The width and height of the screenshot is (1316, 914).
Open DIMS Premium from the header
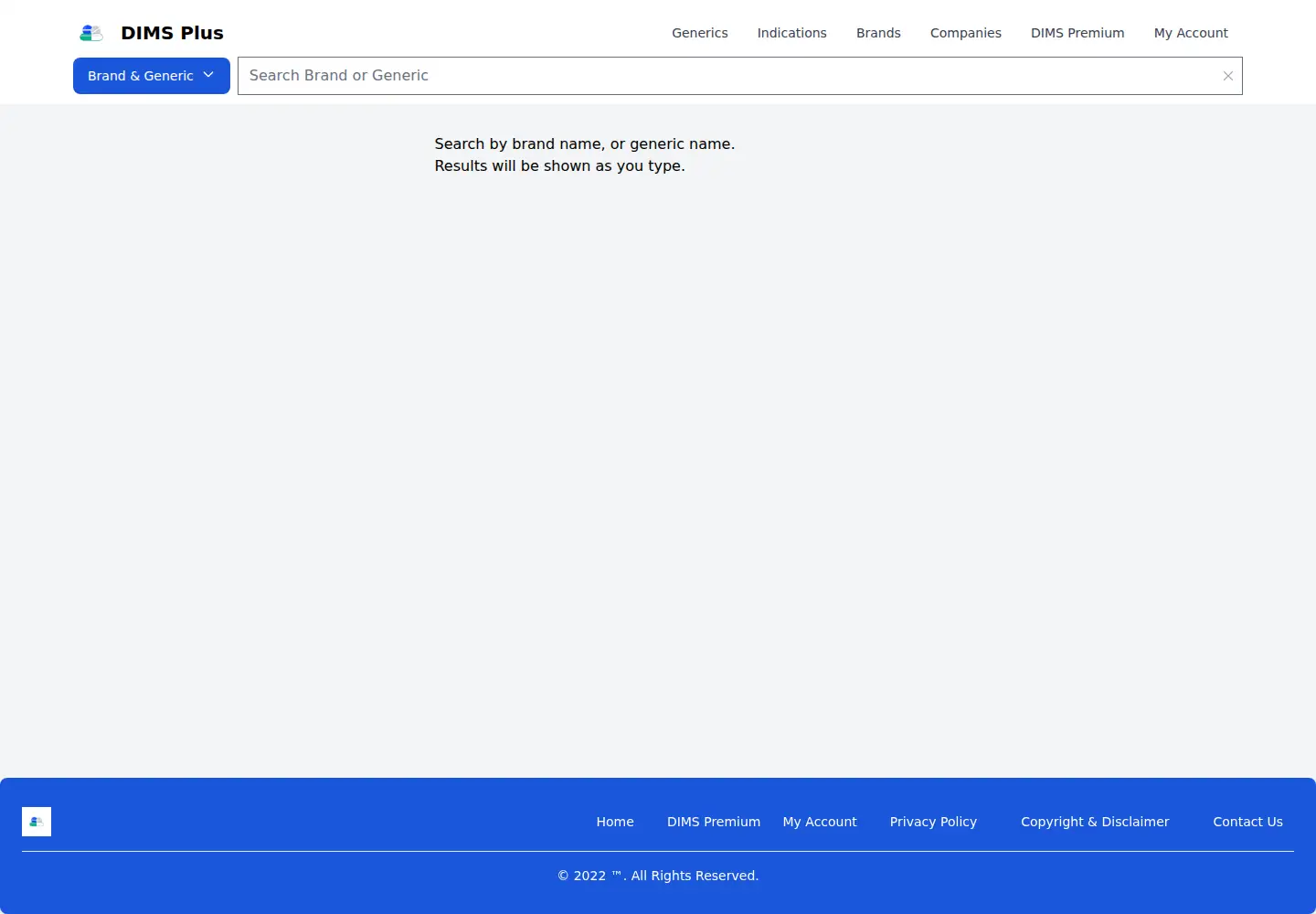pyautogui.click(x=1077, y=33)
